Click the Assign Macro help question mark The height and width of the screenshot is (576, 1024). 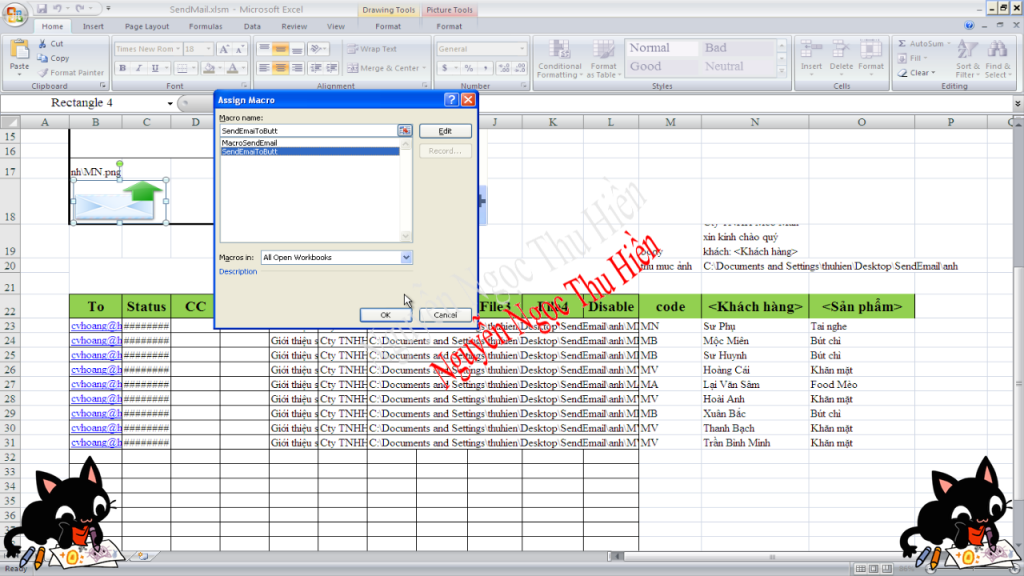(x=452, y=100)
